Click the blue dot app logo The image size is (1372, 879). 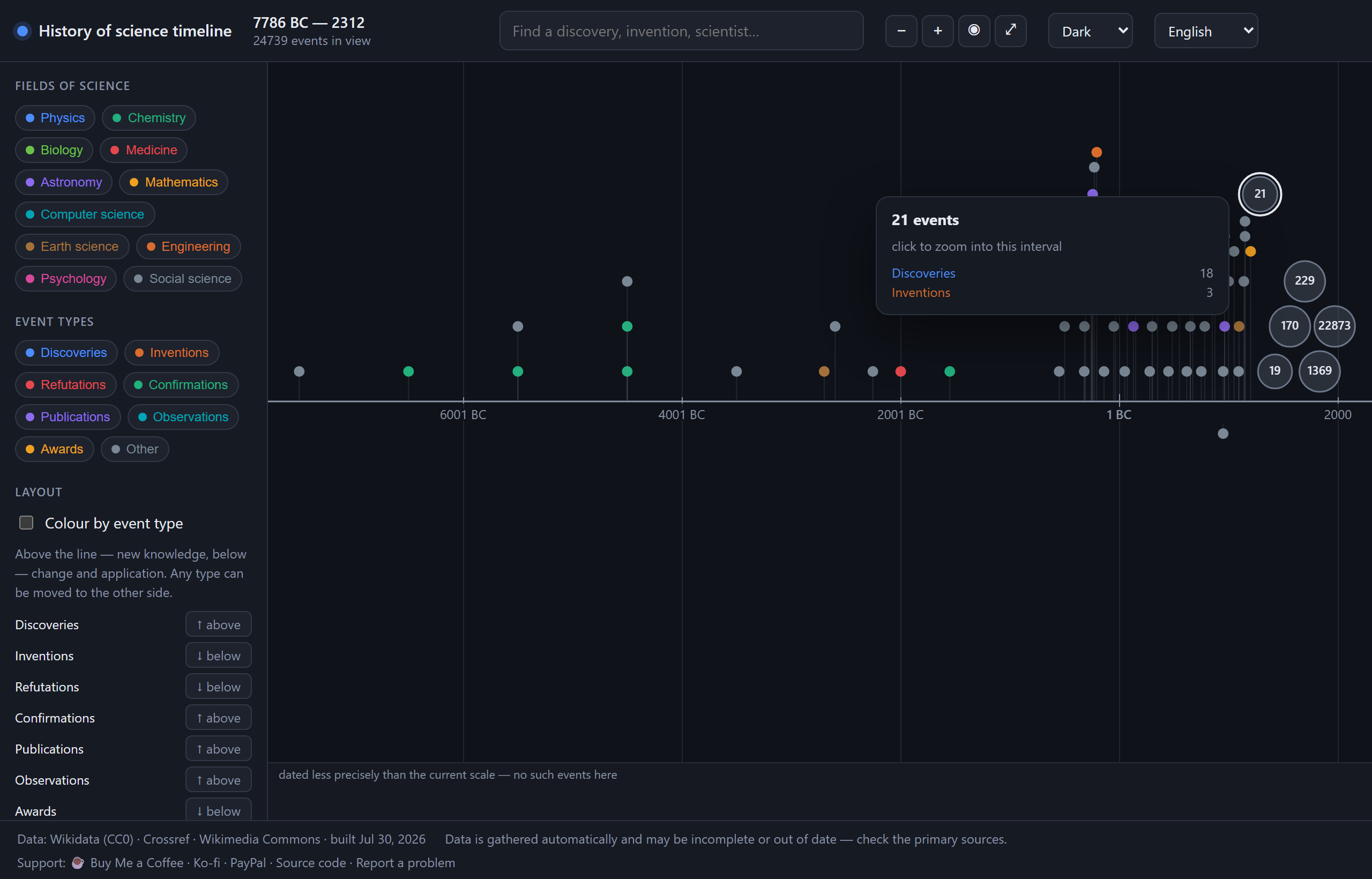point(23,31)
